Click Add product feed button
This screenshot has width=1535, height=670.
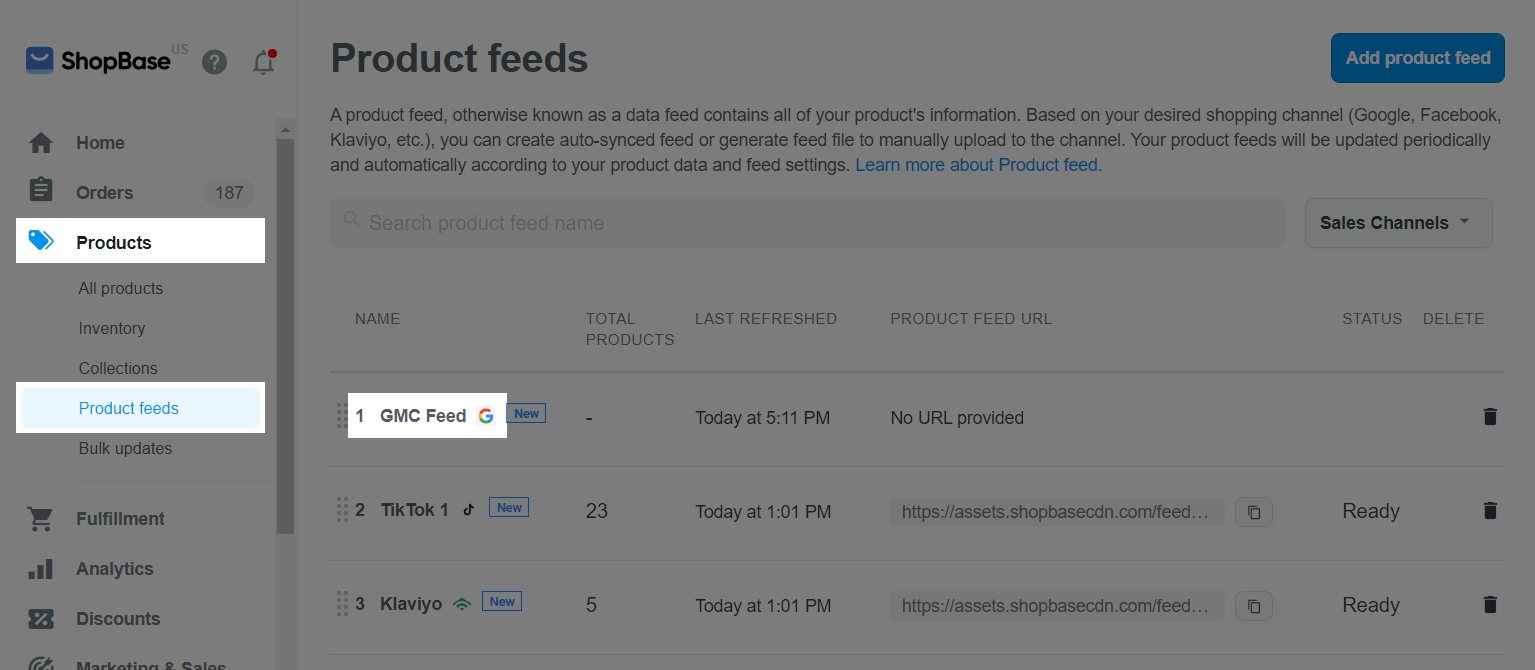[x=1418, y=58]
